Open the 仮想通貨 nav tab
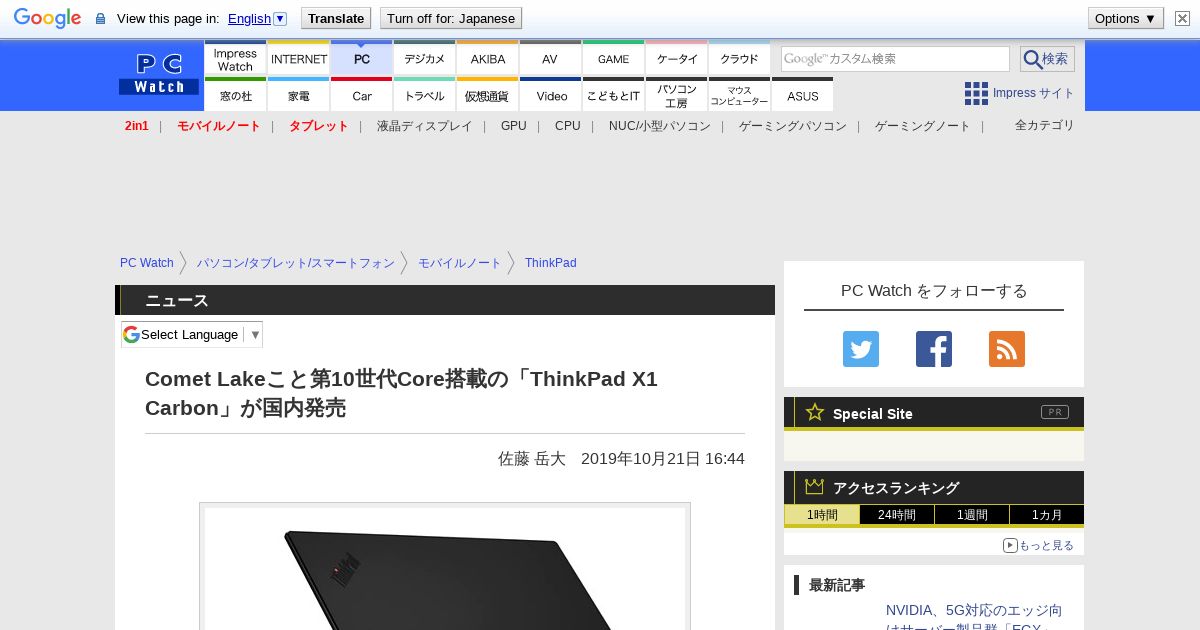 tap(488, 95)
